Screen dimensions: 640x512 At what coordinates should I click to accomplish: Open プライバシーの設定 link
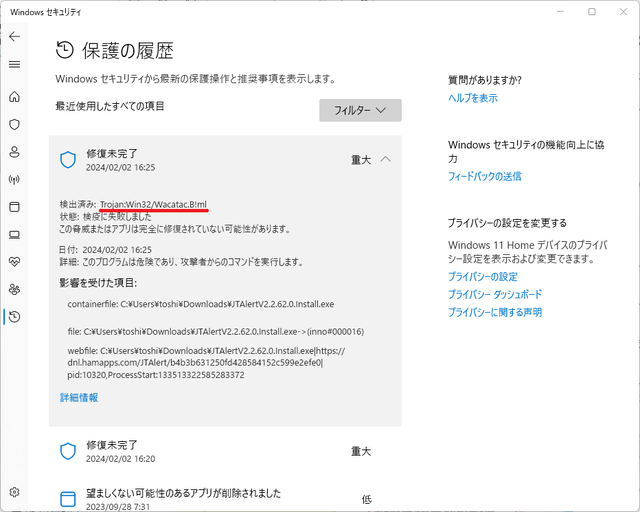[482, 277]
